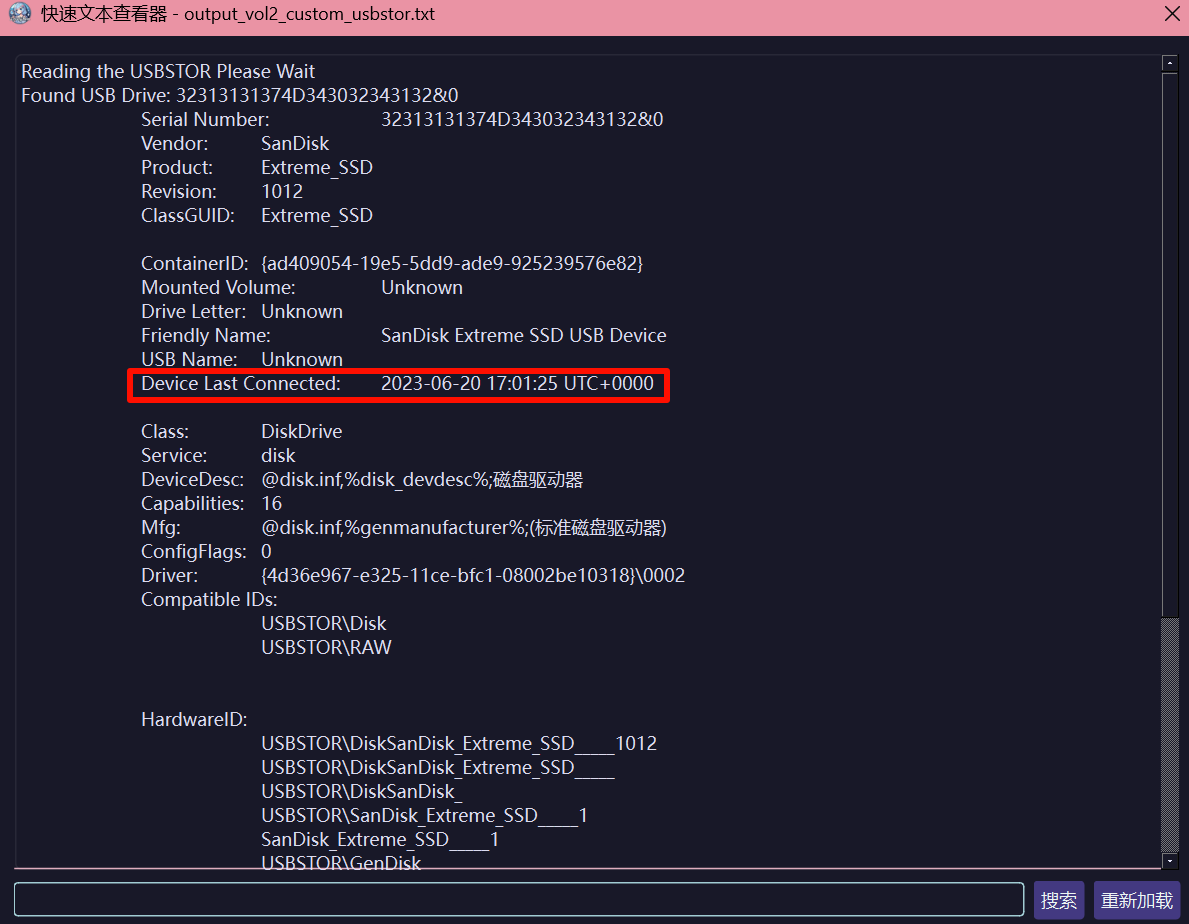The width and height of the screenshot is (1189, 924).
Task: Click the date 2023-06-20 17:01:25 UTC+0000
Action: tap(517, 384)
